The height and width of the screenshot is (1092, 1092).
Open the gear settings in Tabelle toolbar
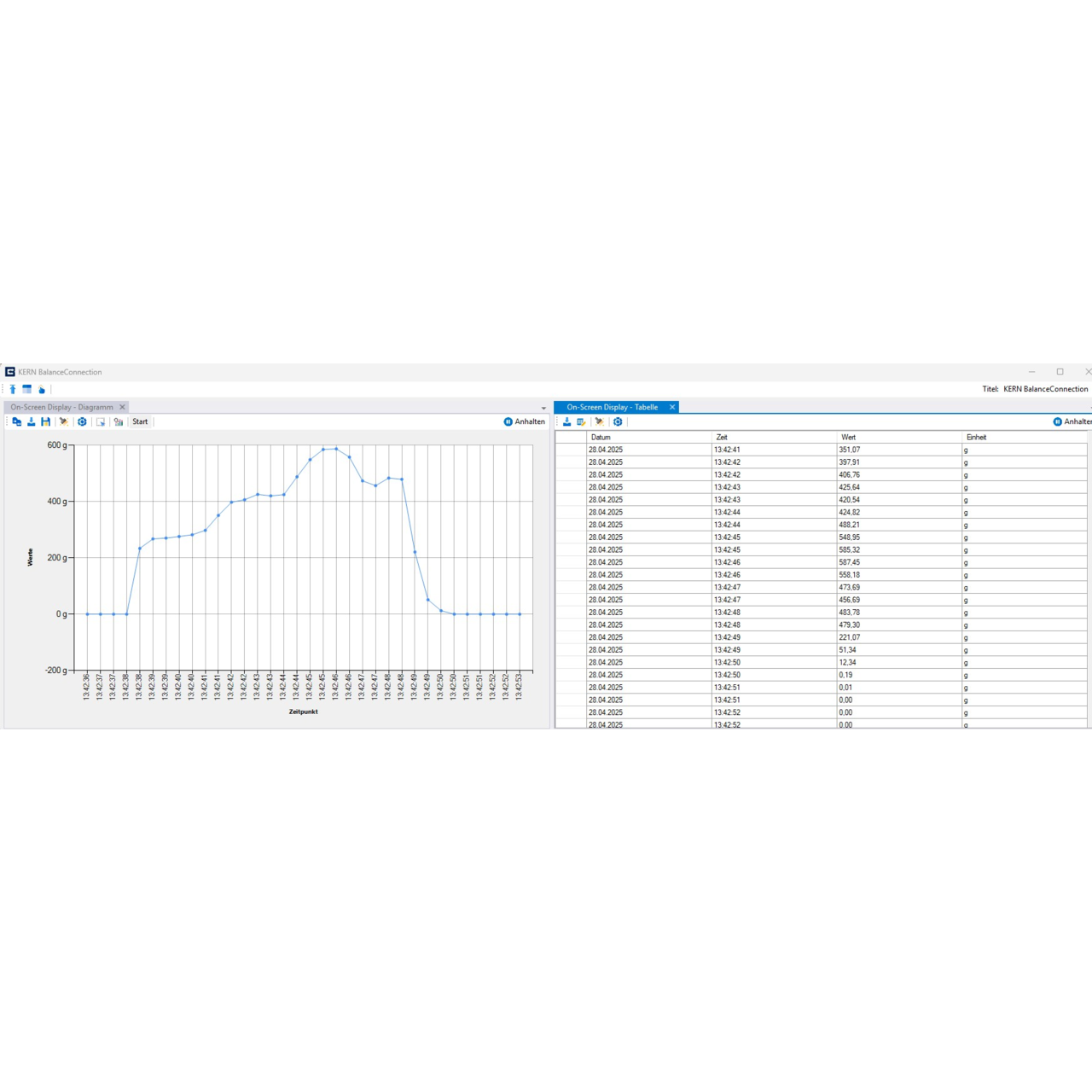(x=618, y=421)
